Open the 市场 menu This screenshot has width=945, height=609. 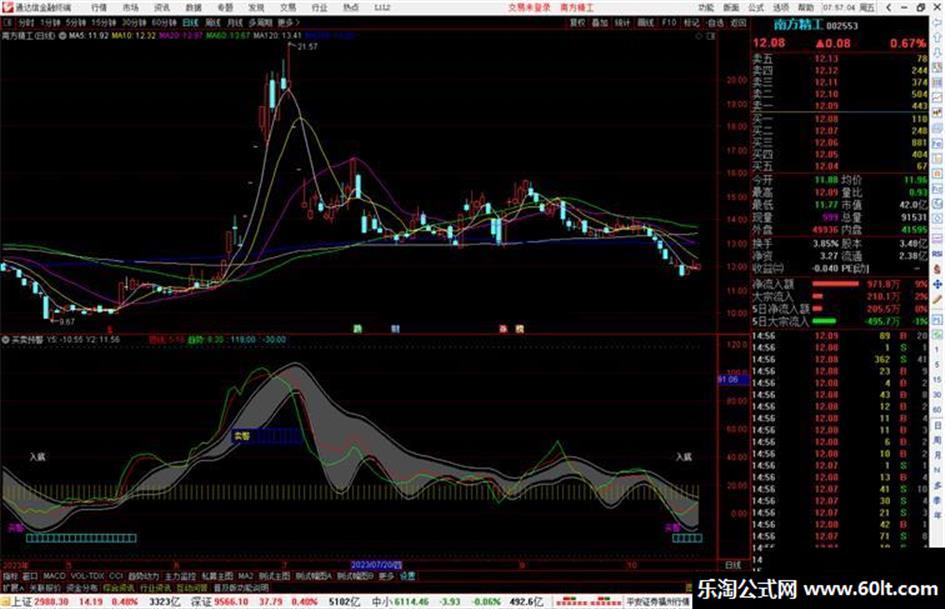[x=130, y=7]
